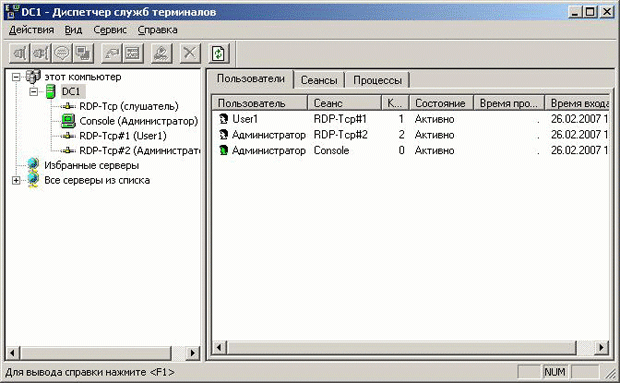Switch to the Пользователи tab
This screenshot has width=620, height=383.
pyautogui.click(x=251, y=79)
